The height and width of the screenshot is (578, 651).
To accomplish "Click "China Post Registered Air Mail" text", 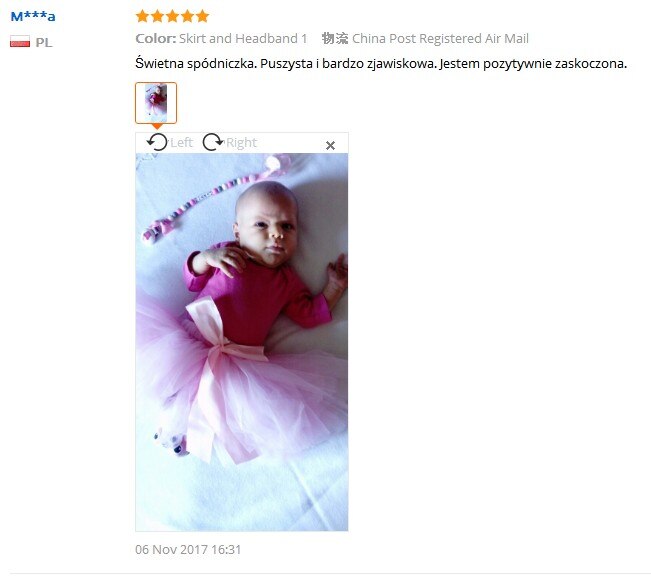I will [440, 39].
